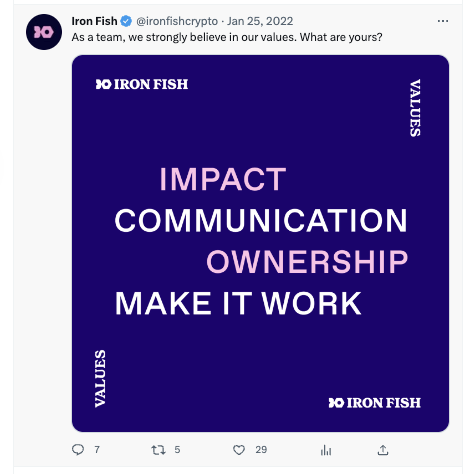Share the tweet via upload icon
This screenshot has width=469, height=474.
click(x=383, y=450)
